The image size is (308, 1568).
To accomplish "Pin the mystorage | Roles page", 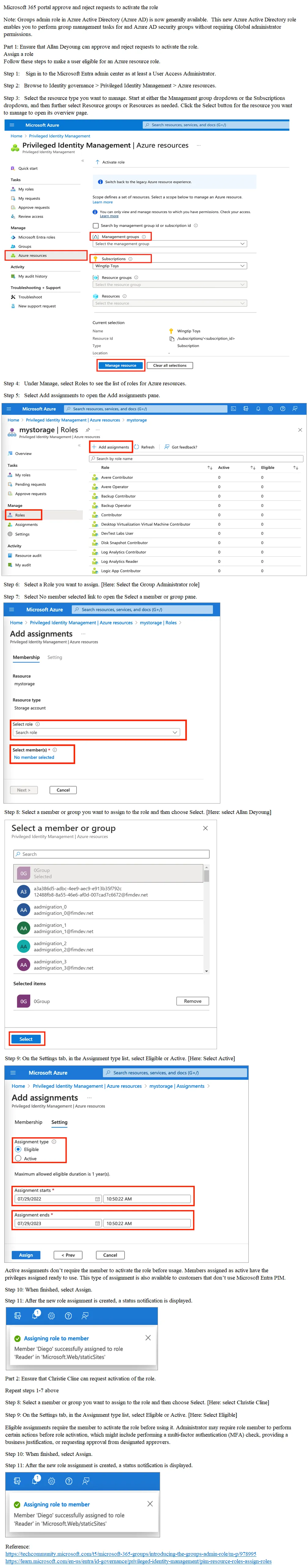I will click(x=88, y=430).
